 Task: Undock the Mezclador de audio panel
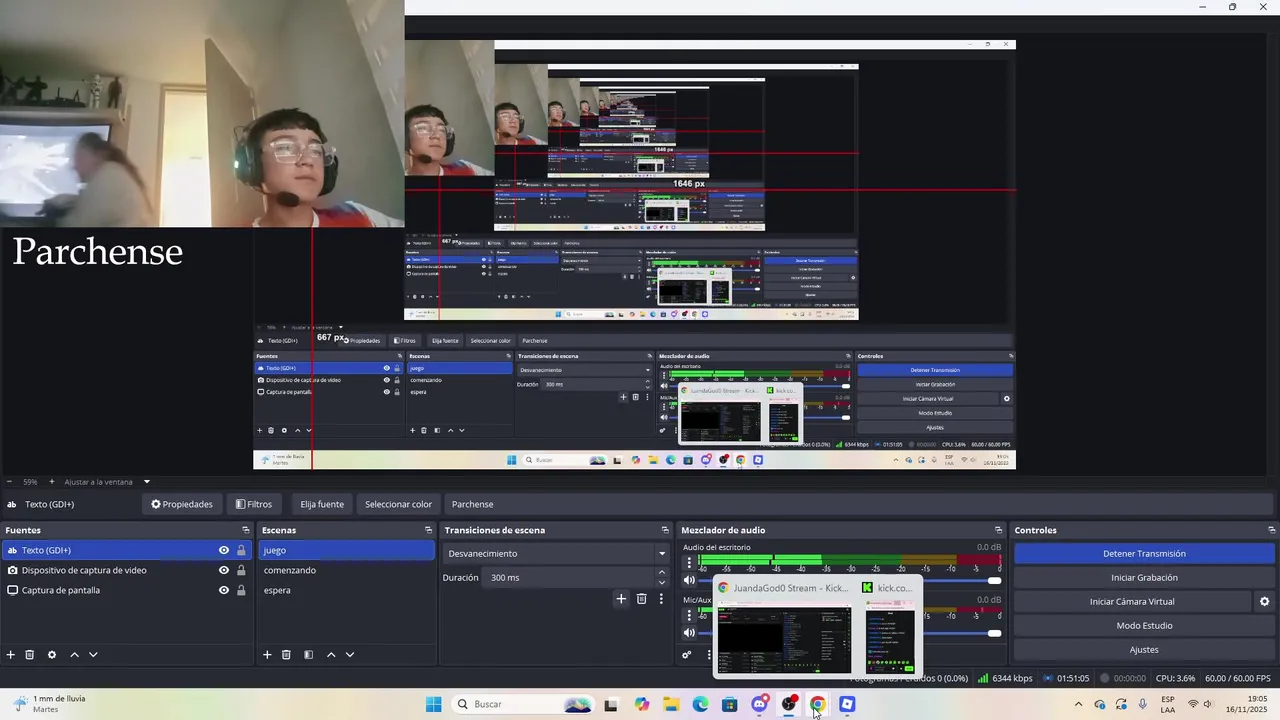tap(998, 530)
